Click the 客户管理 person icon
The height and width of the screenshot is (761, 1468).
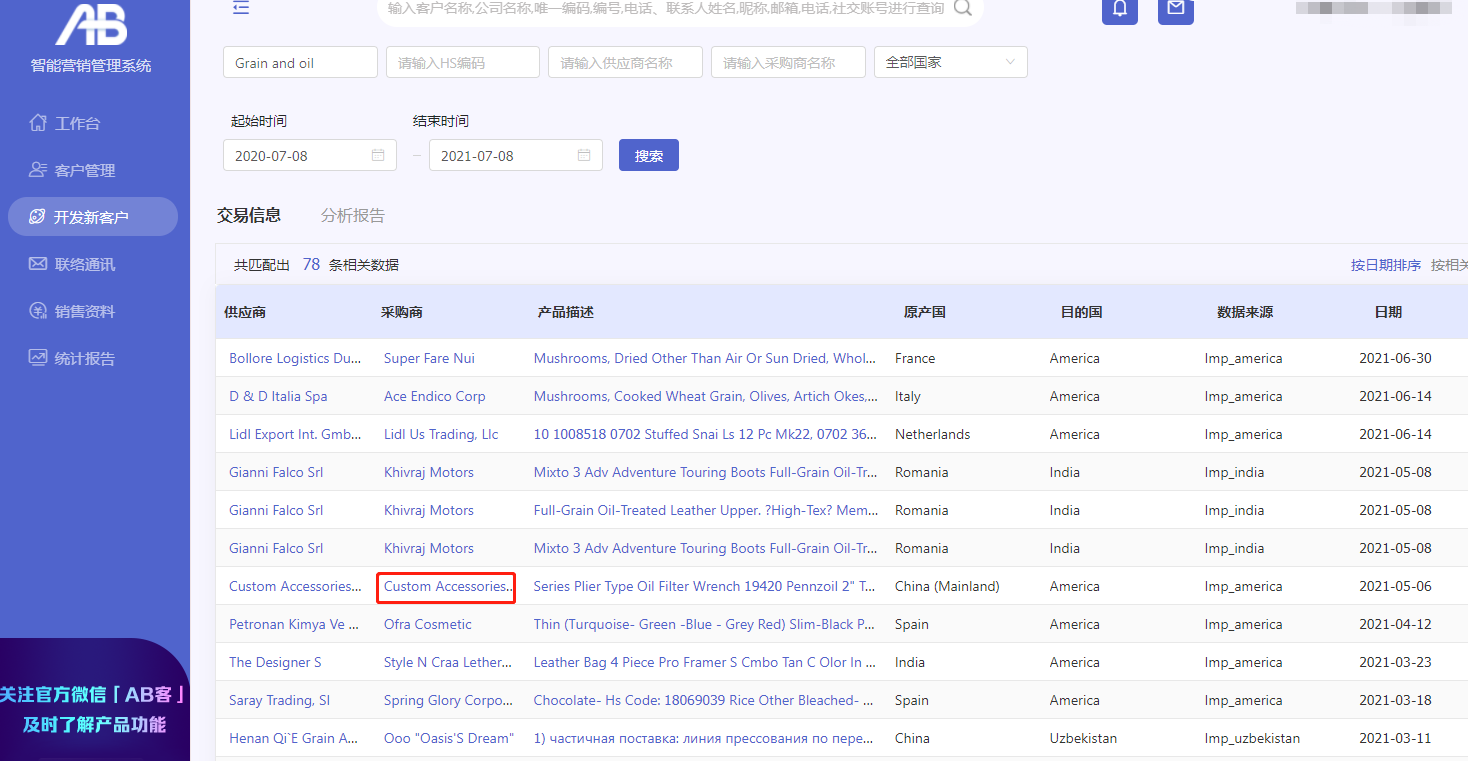pyautogui.click(x=38, y=170)
